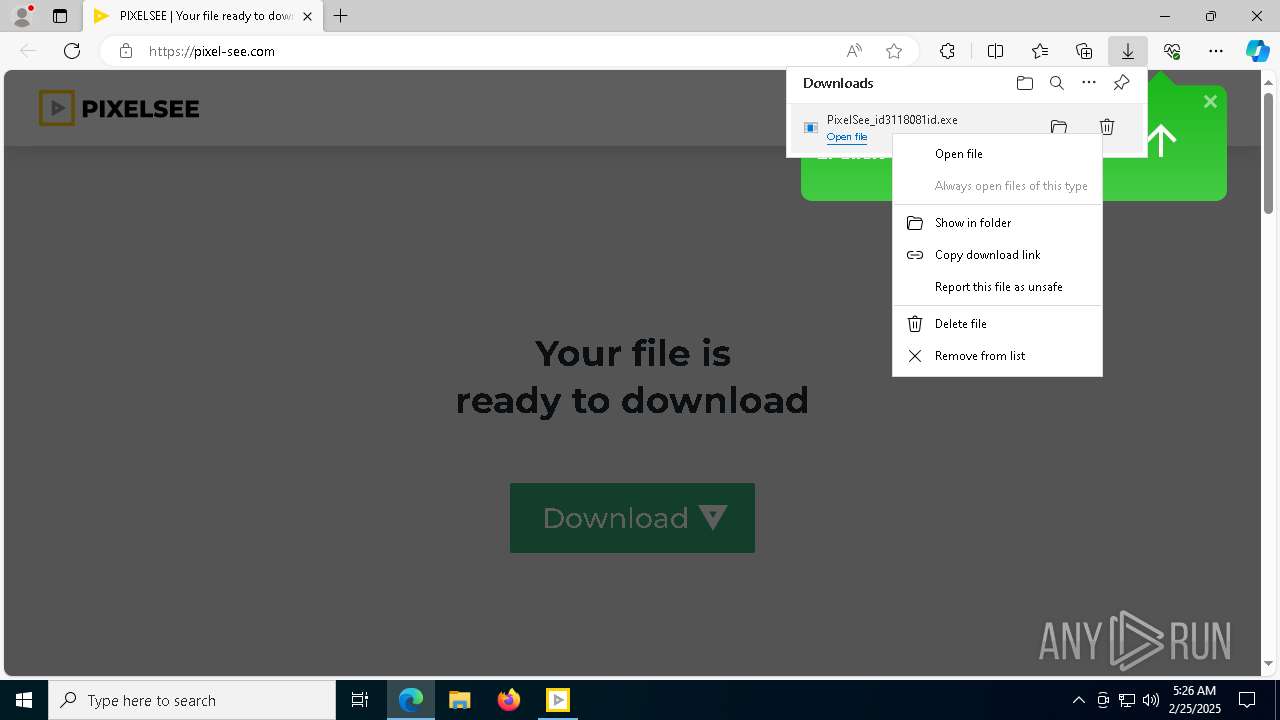Click the PixelSee_id3118081id.exe file name
1280x720 pixels.
[892, 120]
